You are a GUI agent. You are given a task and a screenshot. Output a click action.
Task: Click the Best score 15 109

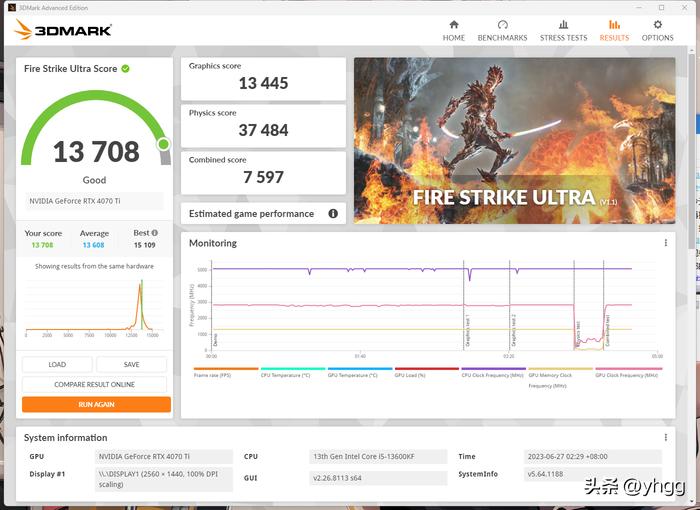[x=145, y=245]
